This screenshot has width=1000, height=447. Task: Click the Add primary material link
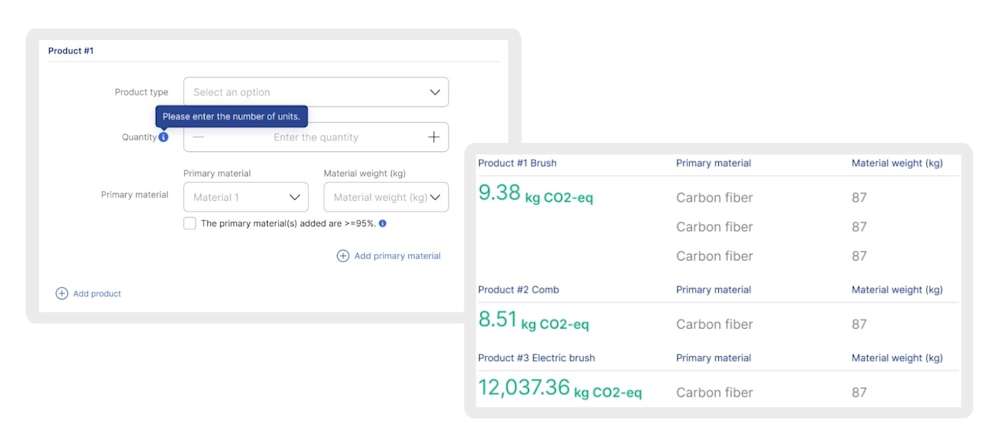(397, 256)
